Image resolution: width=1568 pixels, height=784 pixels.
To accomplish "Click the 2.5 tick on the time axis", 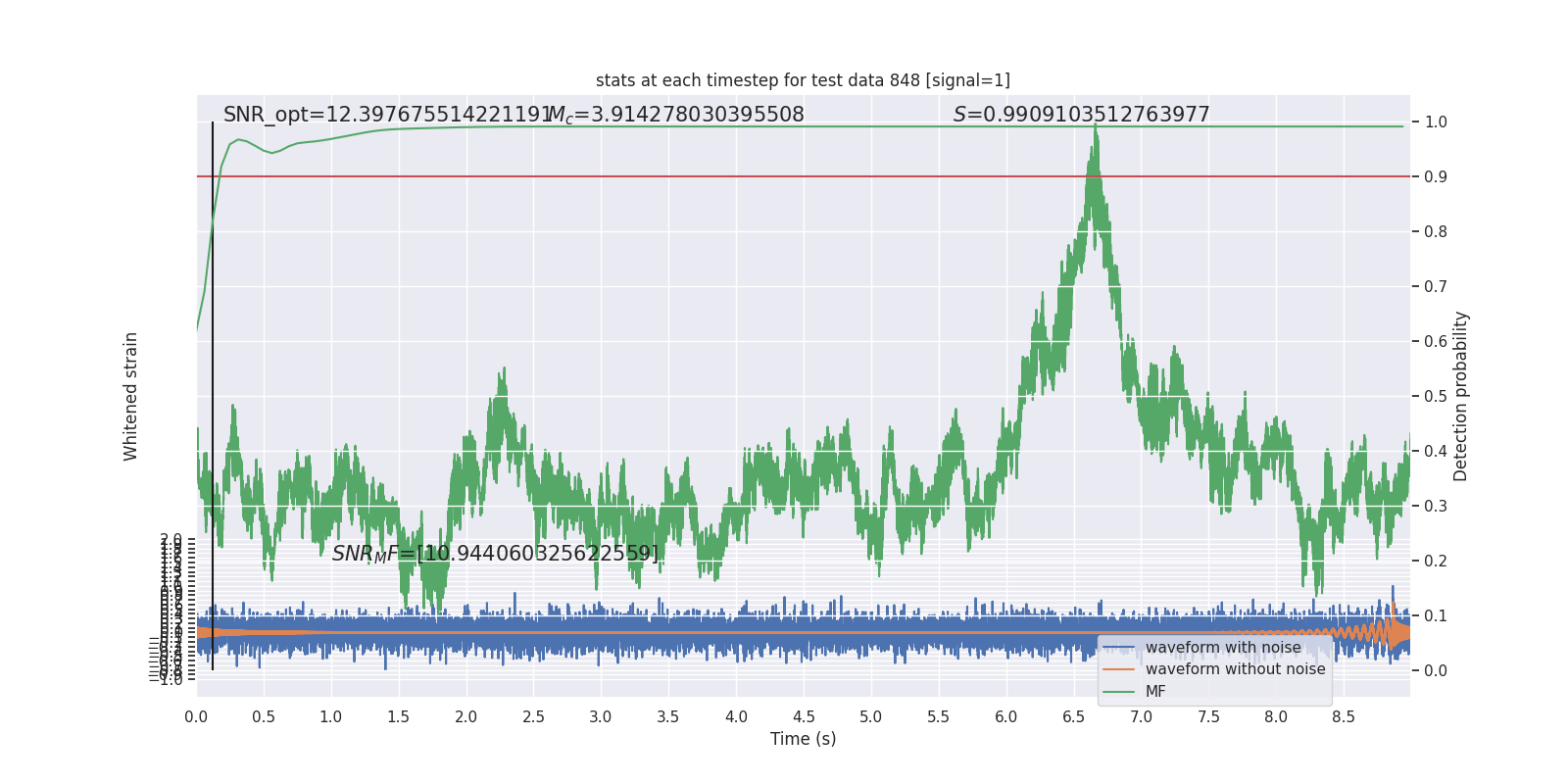I will pos(534,717).
